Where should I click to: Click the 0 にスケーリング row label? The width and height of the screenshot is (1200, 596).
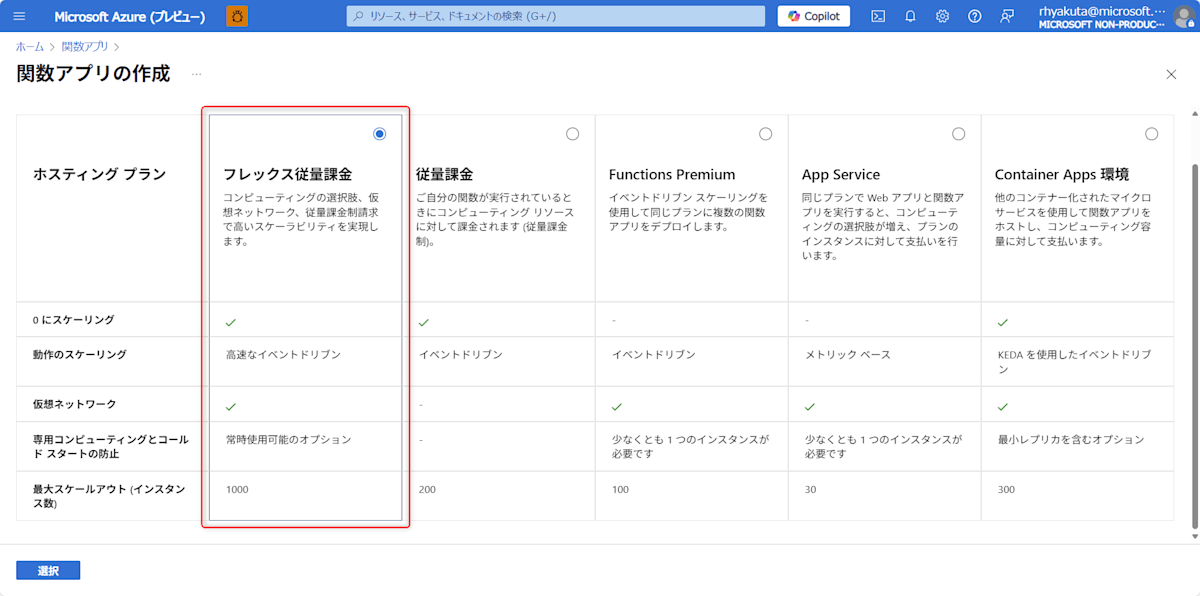[73, 320]
